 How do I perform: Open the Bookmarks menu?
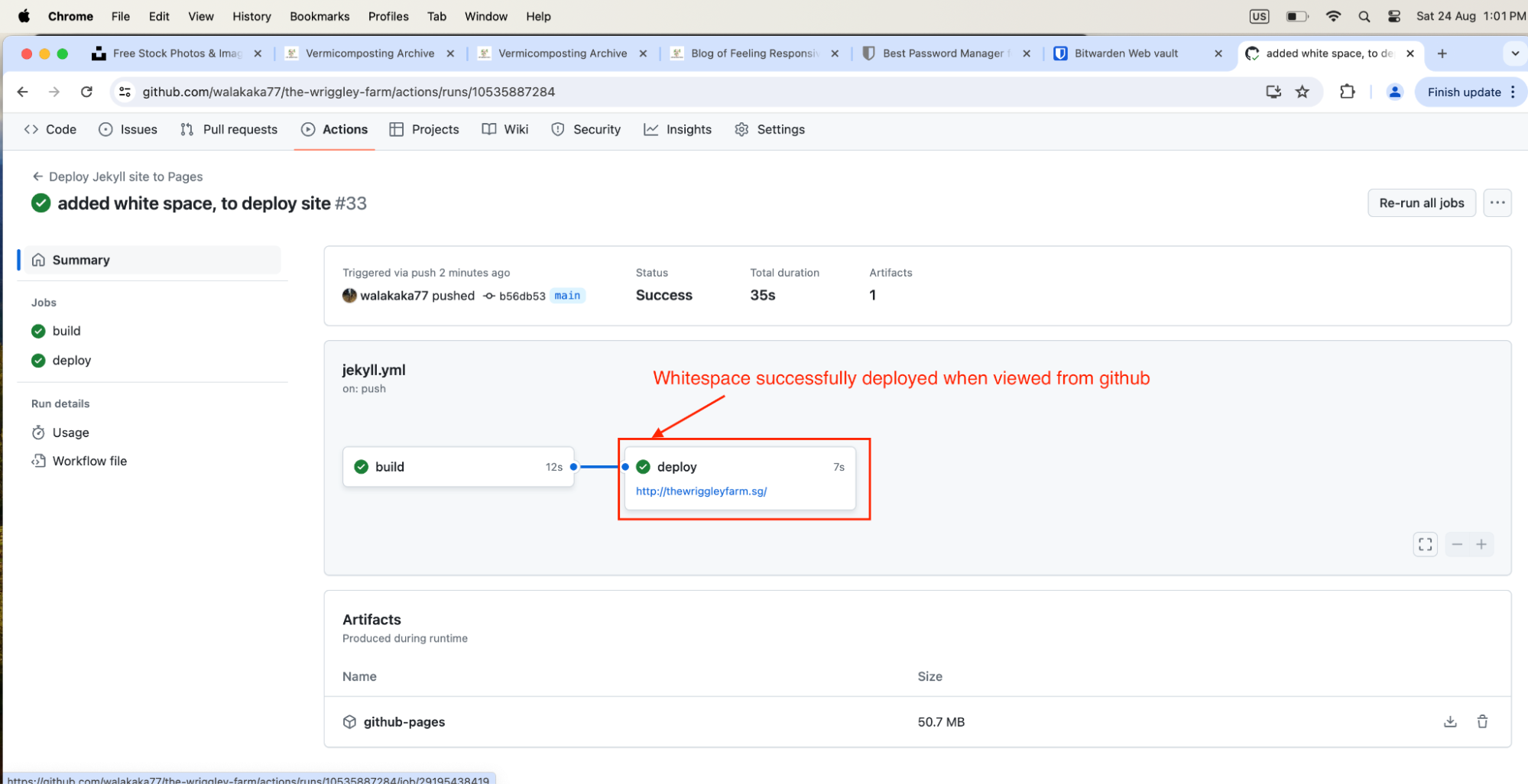click(x=320, y=16)
